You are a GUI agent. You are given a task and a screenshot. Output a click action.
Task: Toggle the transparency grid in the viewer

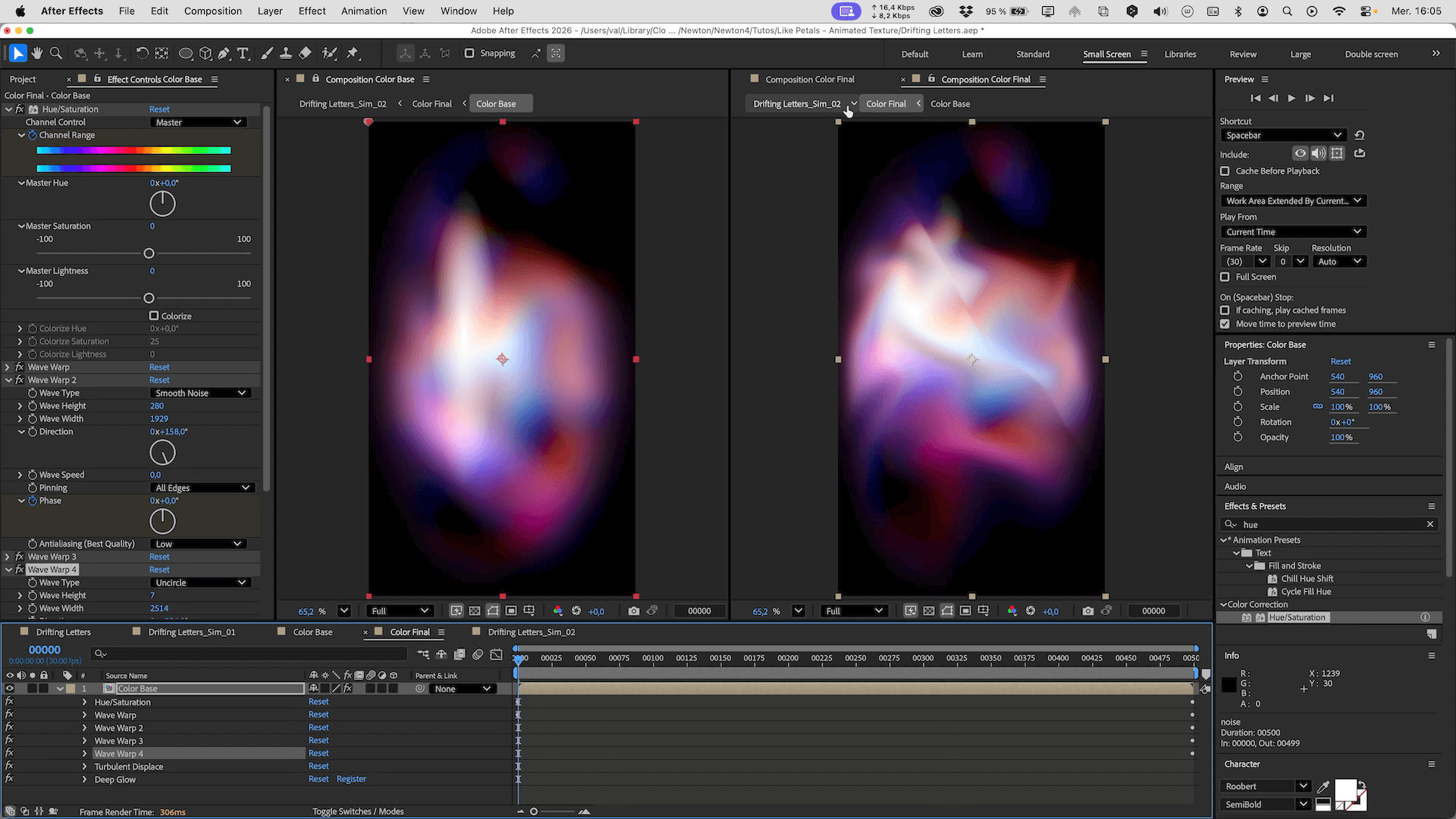pyautogui.click(x=475, y=610)
